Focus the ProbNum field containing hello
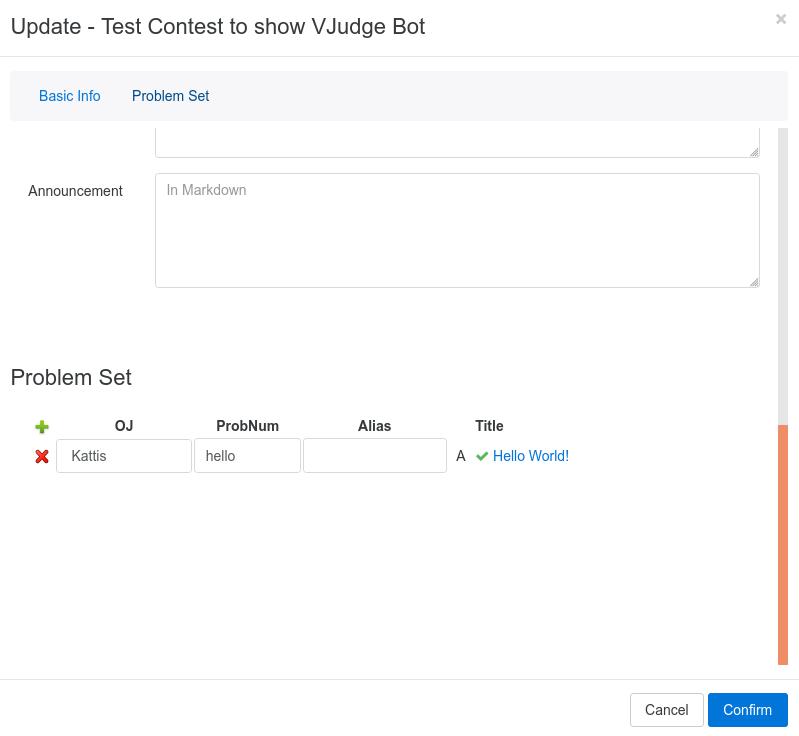Image resolution: width=799 pixels, height=736 pixels. (247, 456)
